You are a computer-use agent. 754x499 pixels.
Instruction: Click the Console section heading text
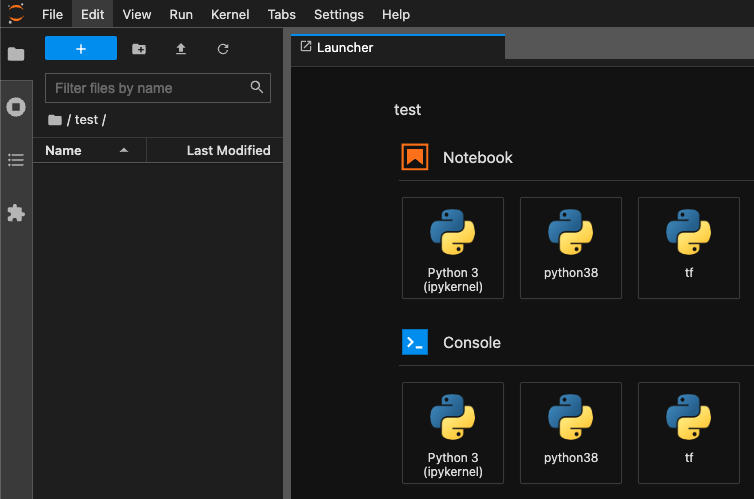tap(472, 343)
